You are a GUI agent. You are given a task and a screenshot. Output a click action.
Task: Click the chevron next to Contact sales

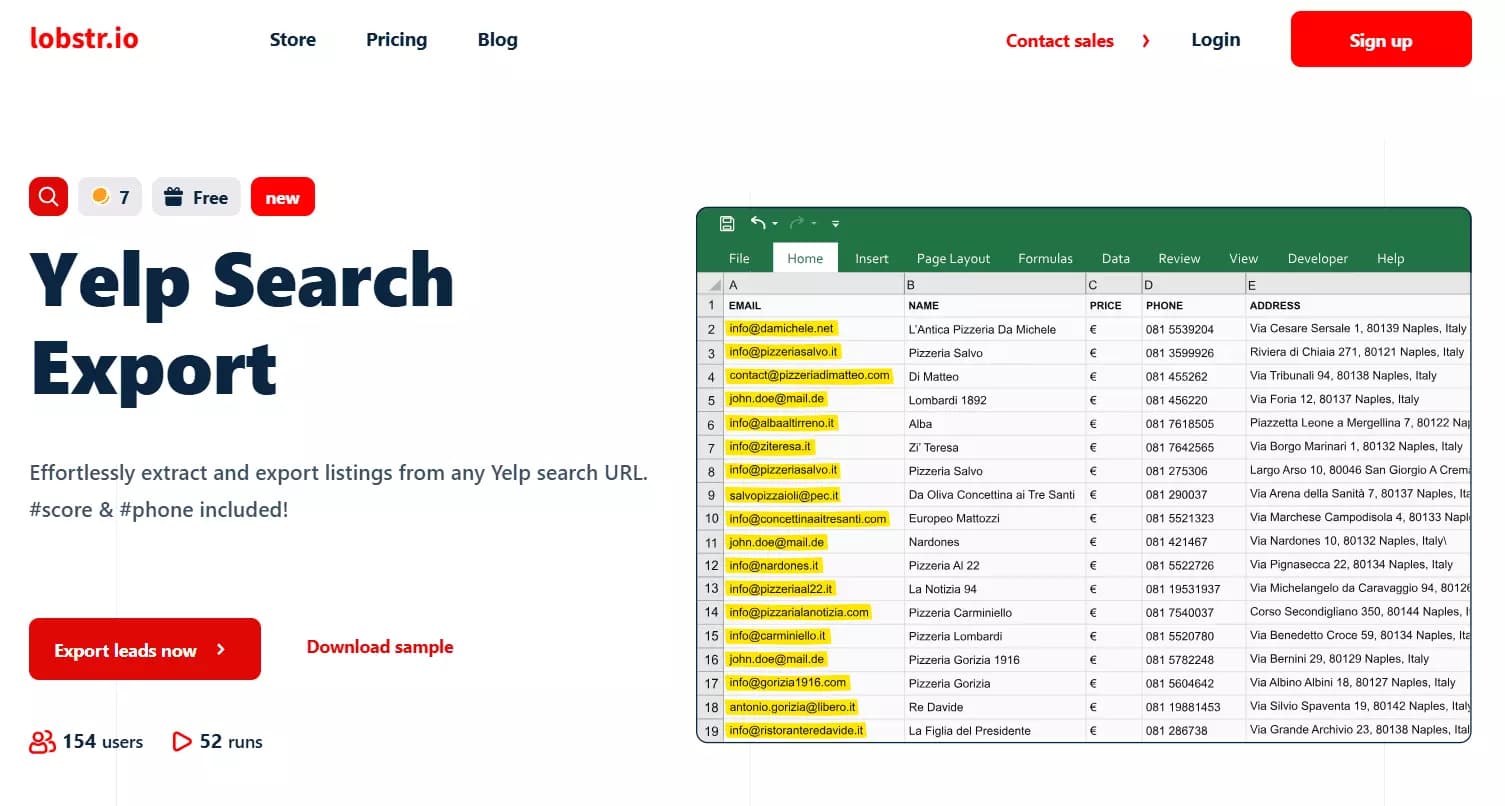[x=1145, y=41]
